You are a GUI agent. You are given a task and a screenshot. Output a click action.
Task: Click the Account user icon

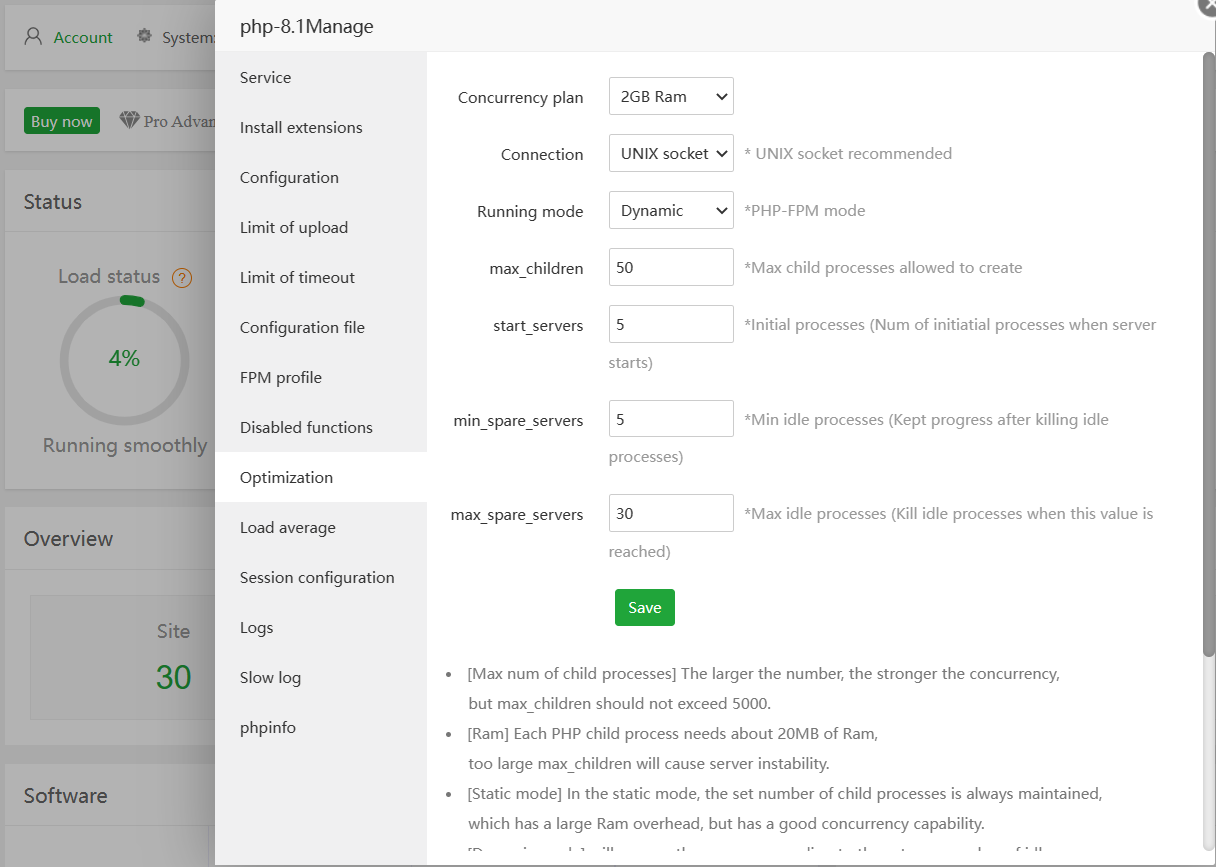point(34,37)
